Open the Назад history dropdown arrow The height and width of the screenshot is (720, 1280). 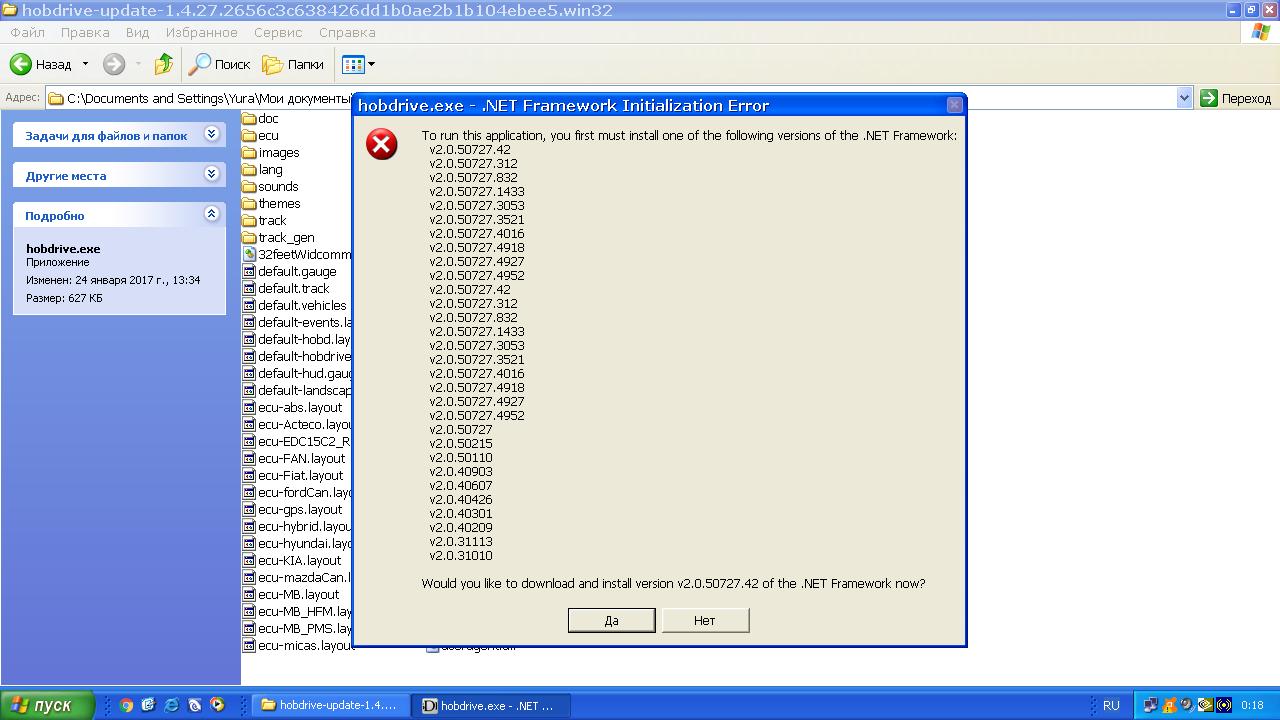(85, 64)
